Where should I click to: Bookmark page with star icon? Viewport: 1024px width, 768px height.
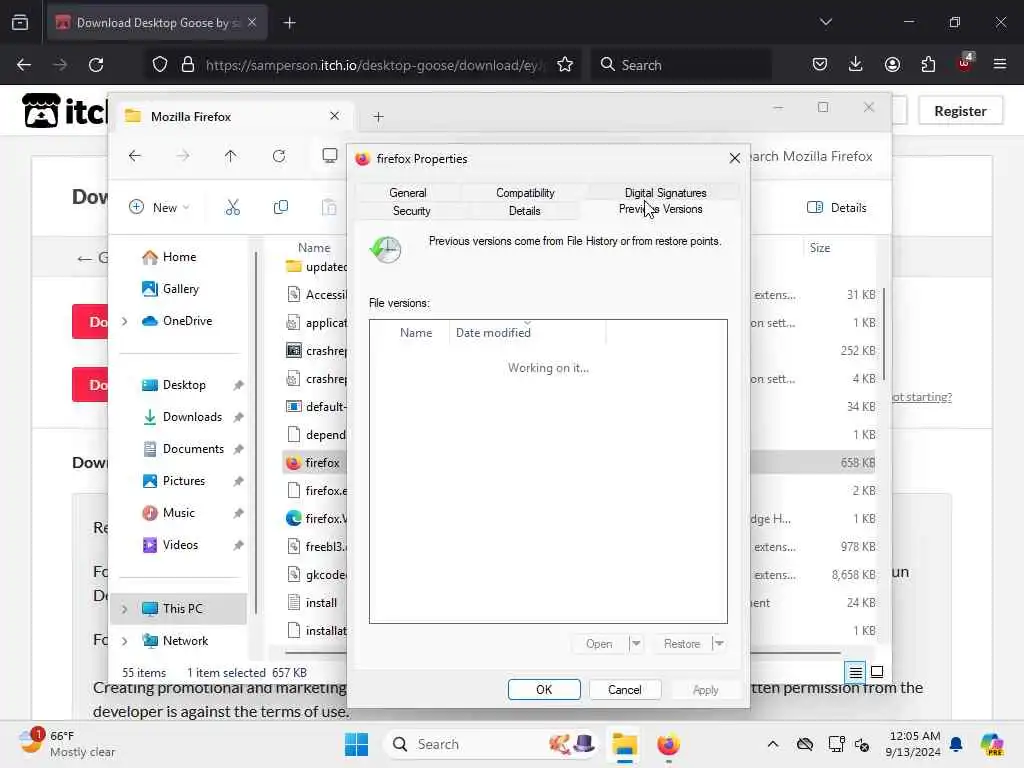coord(565,65)
